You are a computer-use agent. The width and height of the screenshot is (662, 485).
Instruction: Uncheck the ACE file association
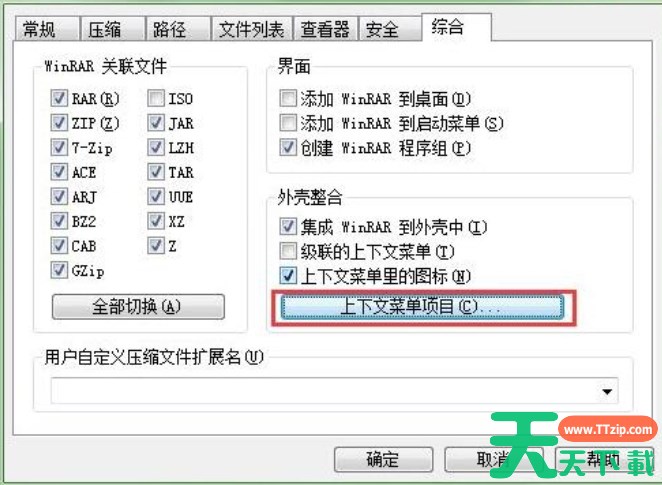pyautogui.click(x=59, y=172)
